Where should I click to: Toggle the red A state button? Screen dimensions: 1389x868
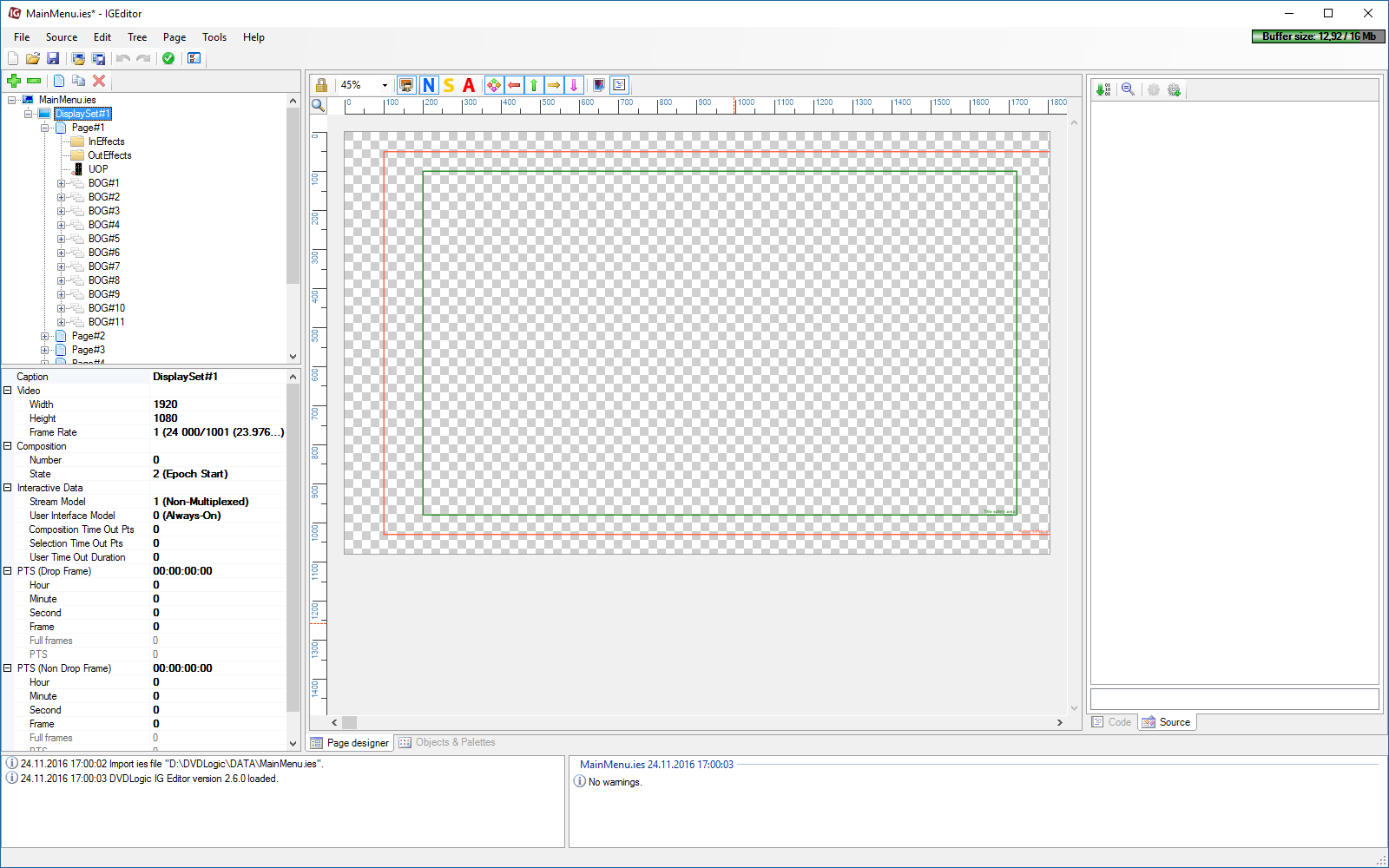[469, 85]
